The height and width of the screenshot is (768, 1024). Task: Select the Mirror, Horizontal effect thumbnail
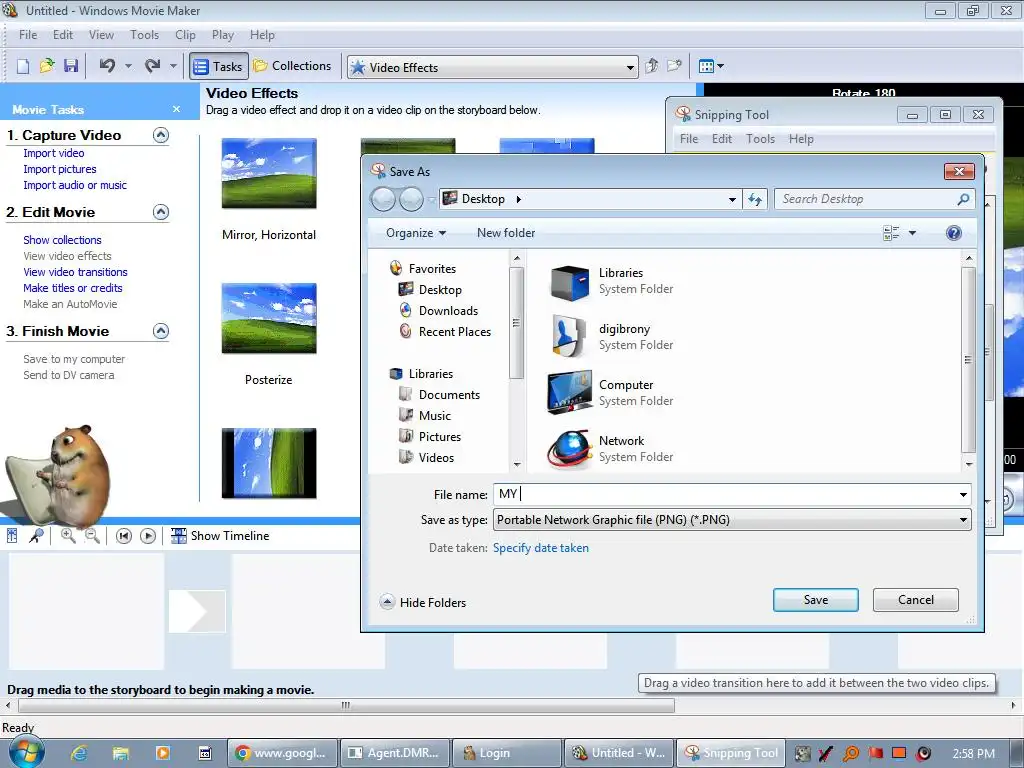click(269, 174)
